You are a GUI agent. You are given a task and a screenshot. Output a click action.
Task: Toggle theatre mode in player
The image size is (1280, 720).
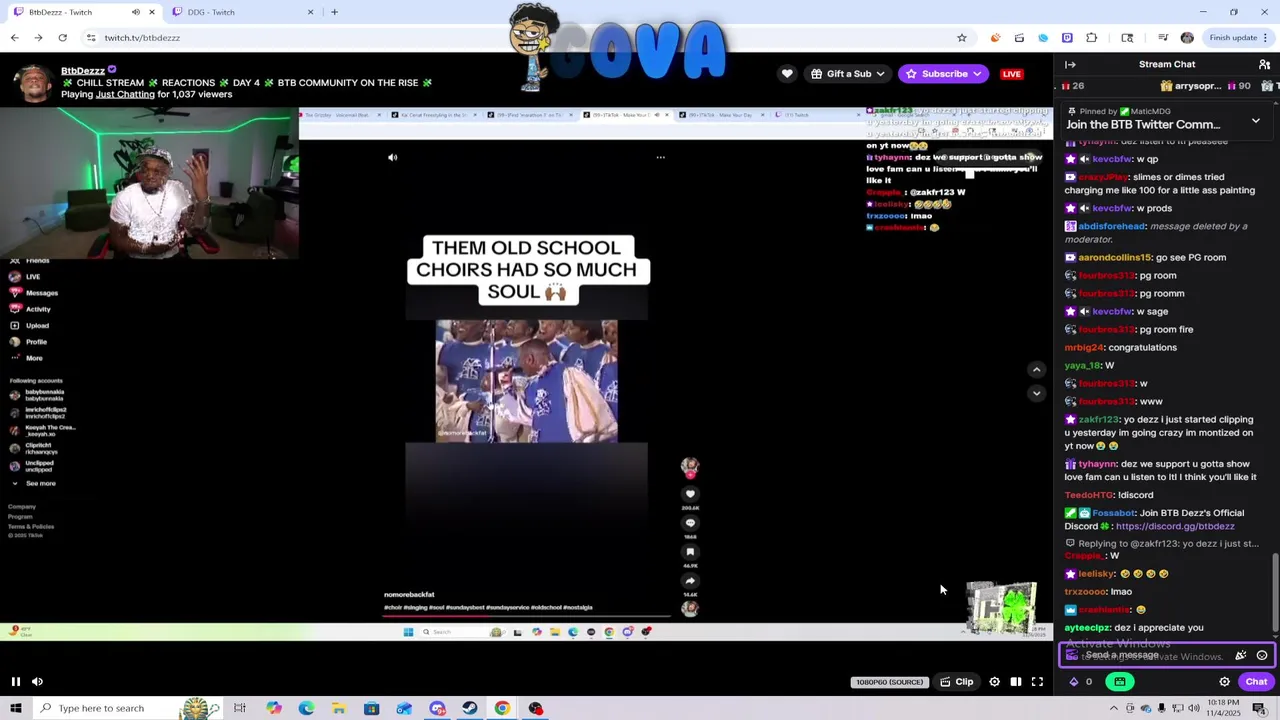click(1016, 682)
